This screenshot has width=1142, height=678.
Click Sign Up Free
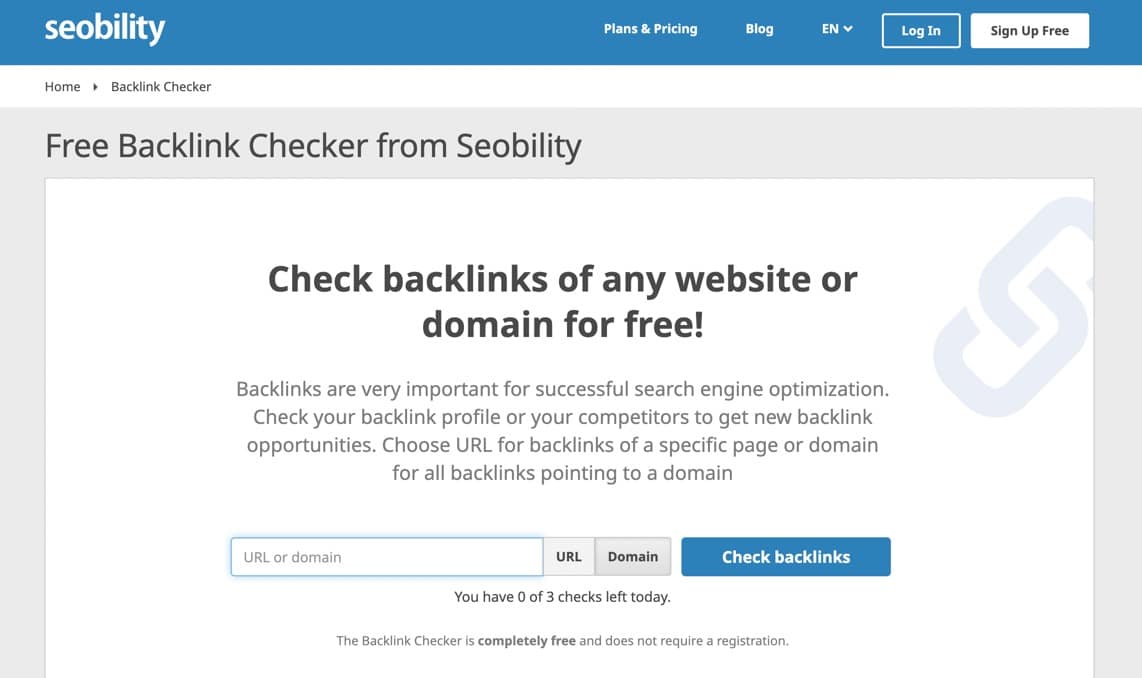point(1029,30)
